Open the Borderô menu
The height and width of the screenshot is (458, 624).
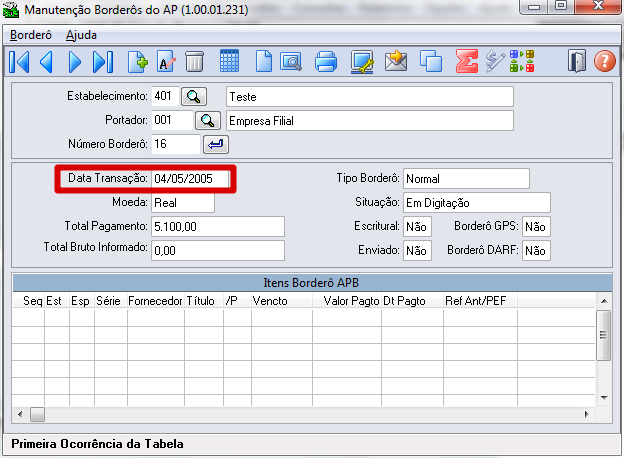(x=31, y=35)
